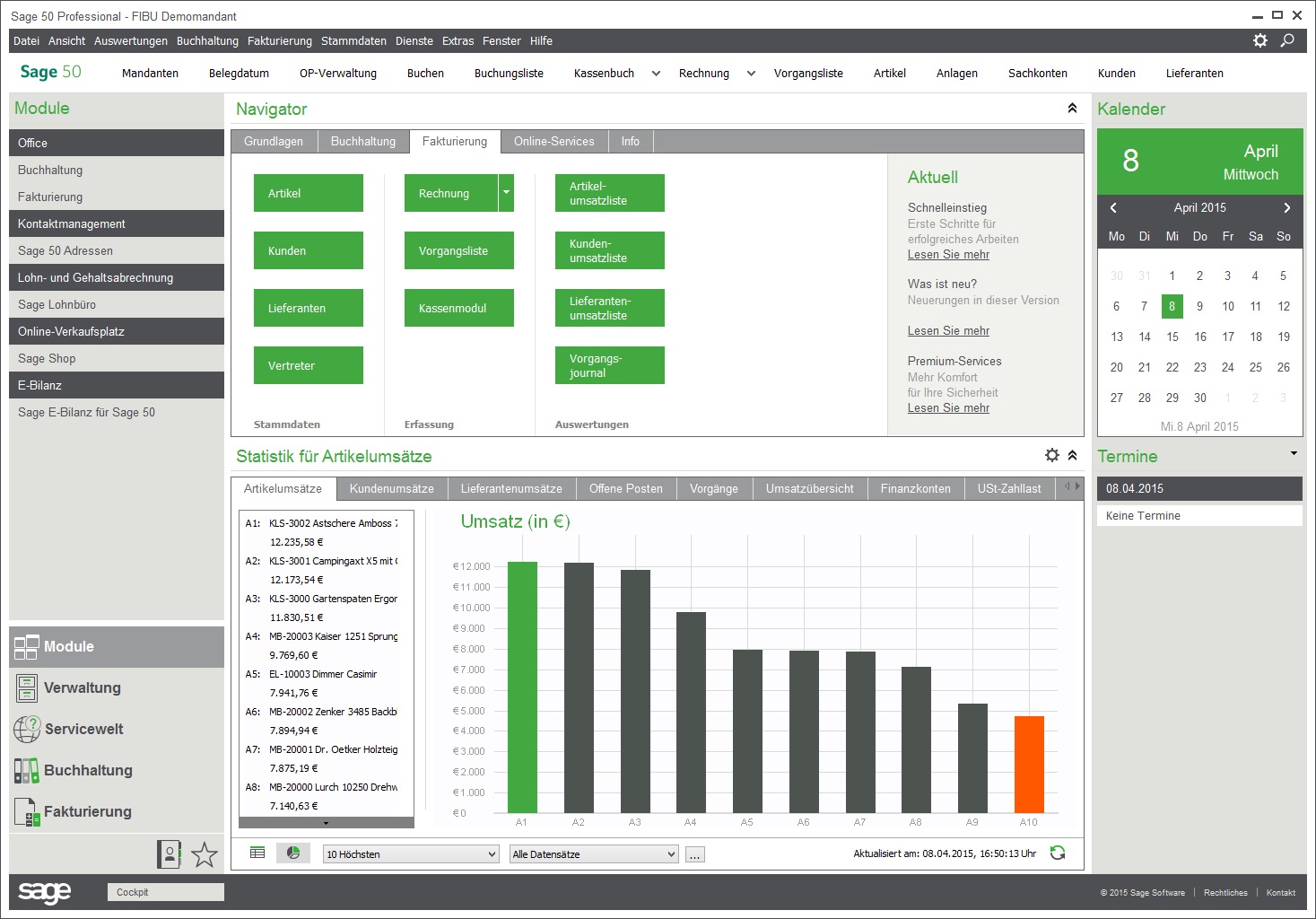Click 'Lesen Sie mehr' under Schnelleinstieg
Image resolution: width=1316 pixels, height=919 pixels.
tap(948, 255)
